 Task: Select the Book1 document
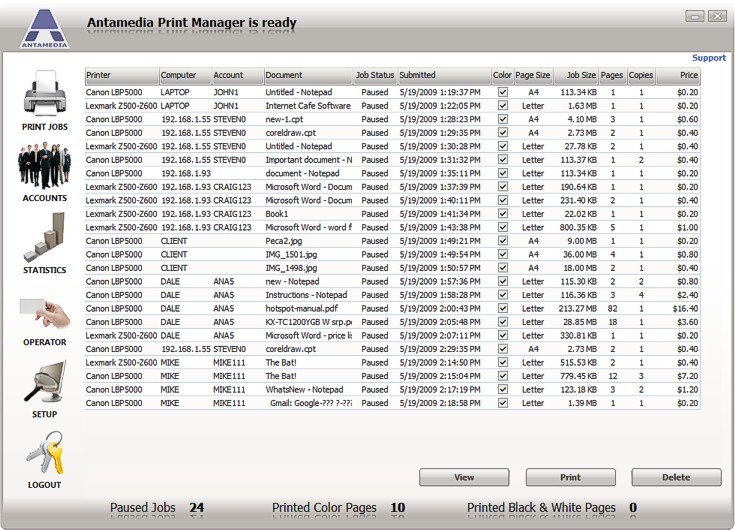click(277, 214)
